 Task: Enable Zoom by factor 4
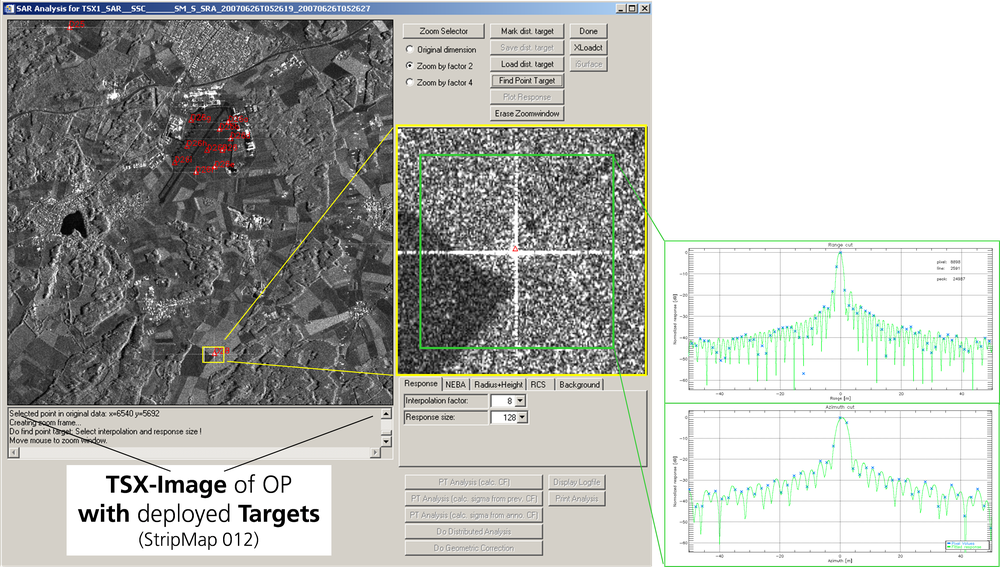pyautogui.click(x=409, y=82)
